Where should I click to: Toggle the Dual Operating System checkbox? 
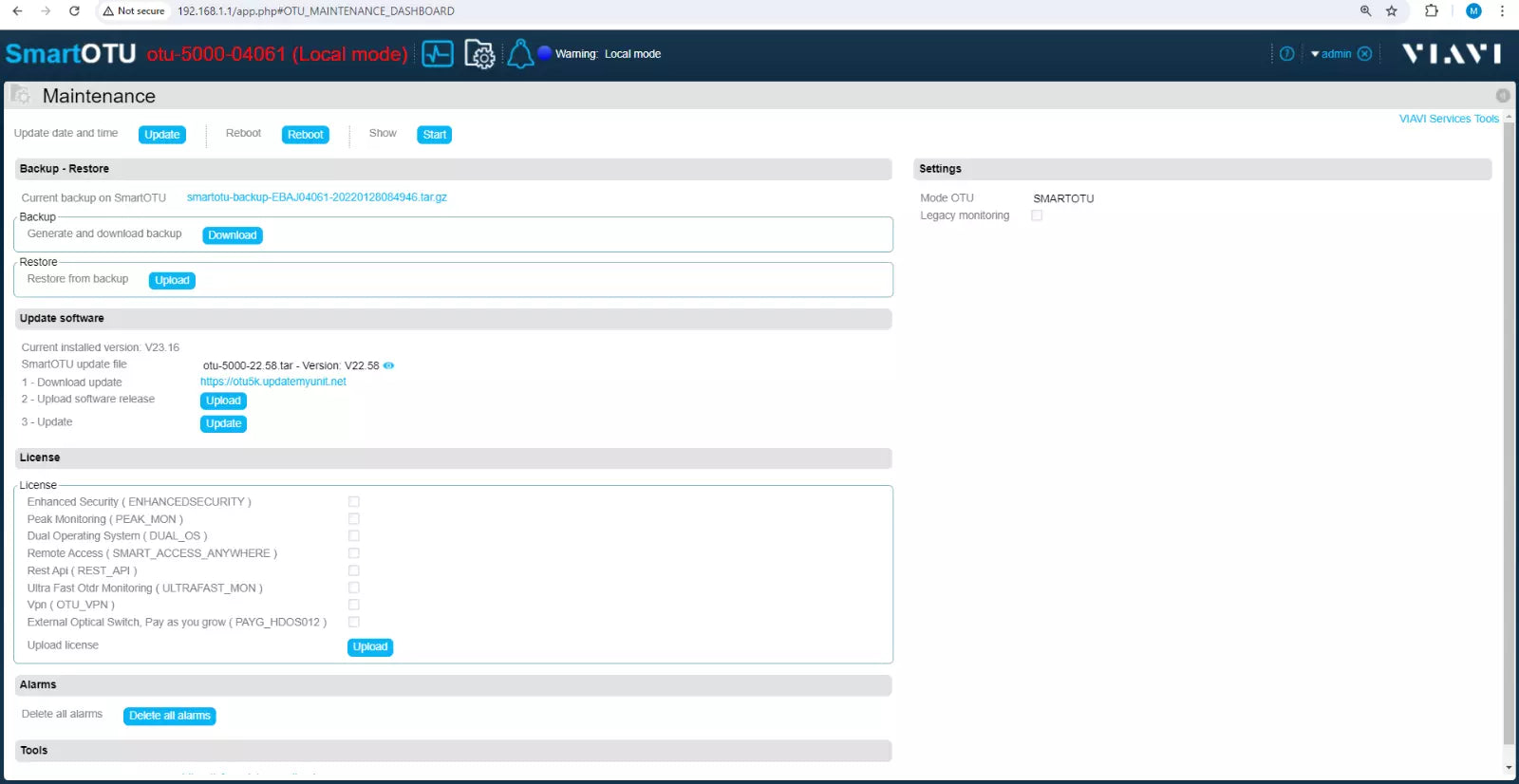354,535
